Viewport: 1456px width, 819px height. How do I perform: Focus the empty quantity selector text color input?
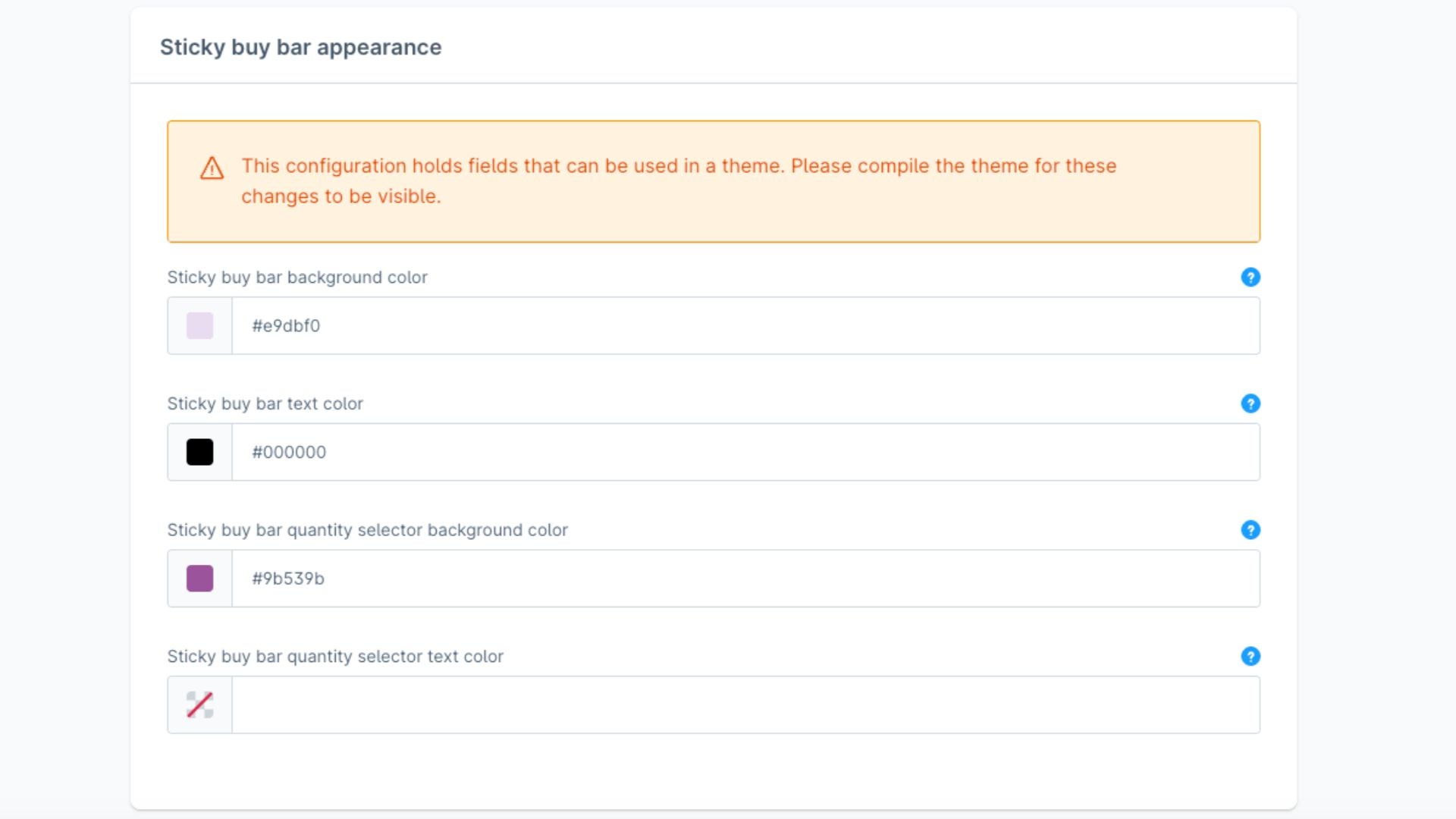coord(745,704)
